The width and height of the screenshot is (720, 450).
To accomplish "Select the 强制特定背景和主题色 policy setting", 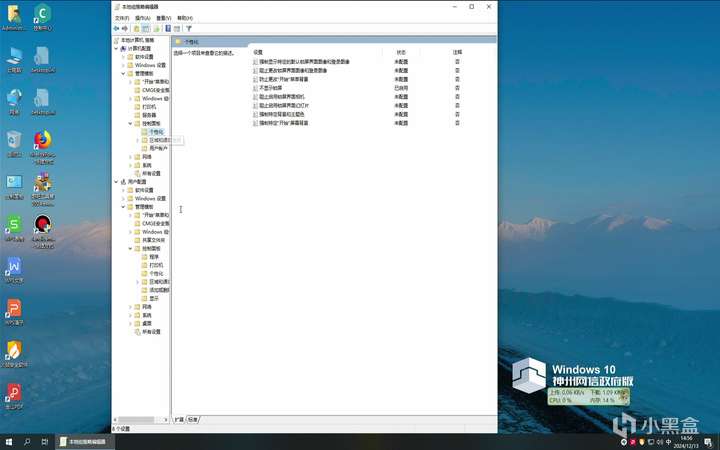I will tap(281, 114).
